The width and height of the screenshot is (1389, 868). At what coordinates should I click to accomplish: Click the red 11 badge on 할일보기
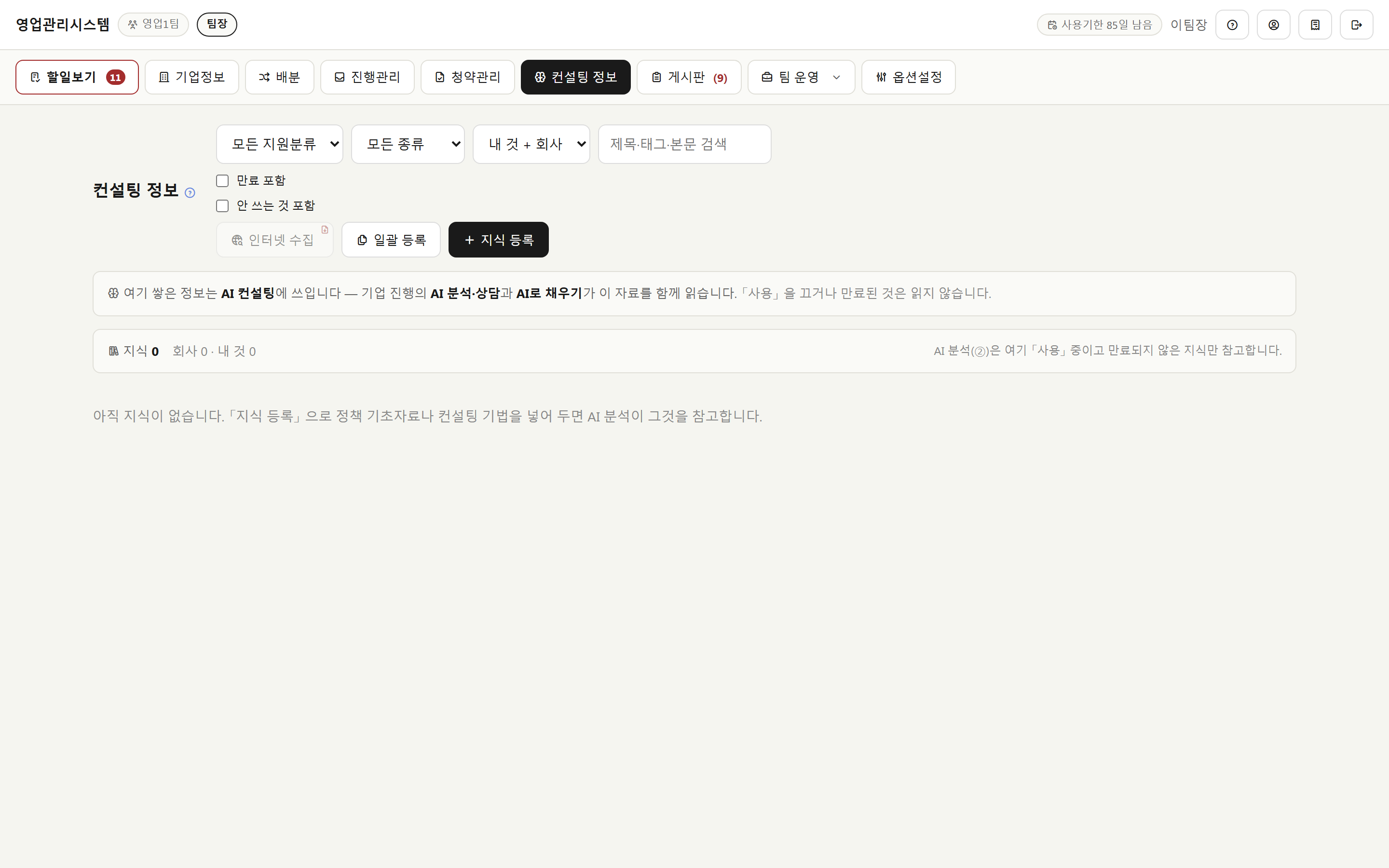(115, 78)
